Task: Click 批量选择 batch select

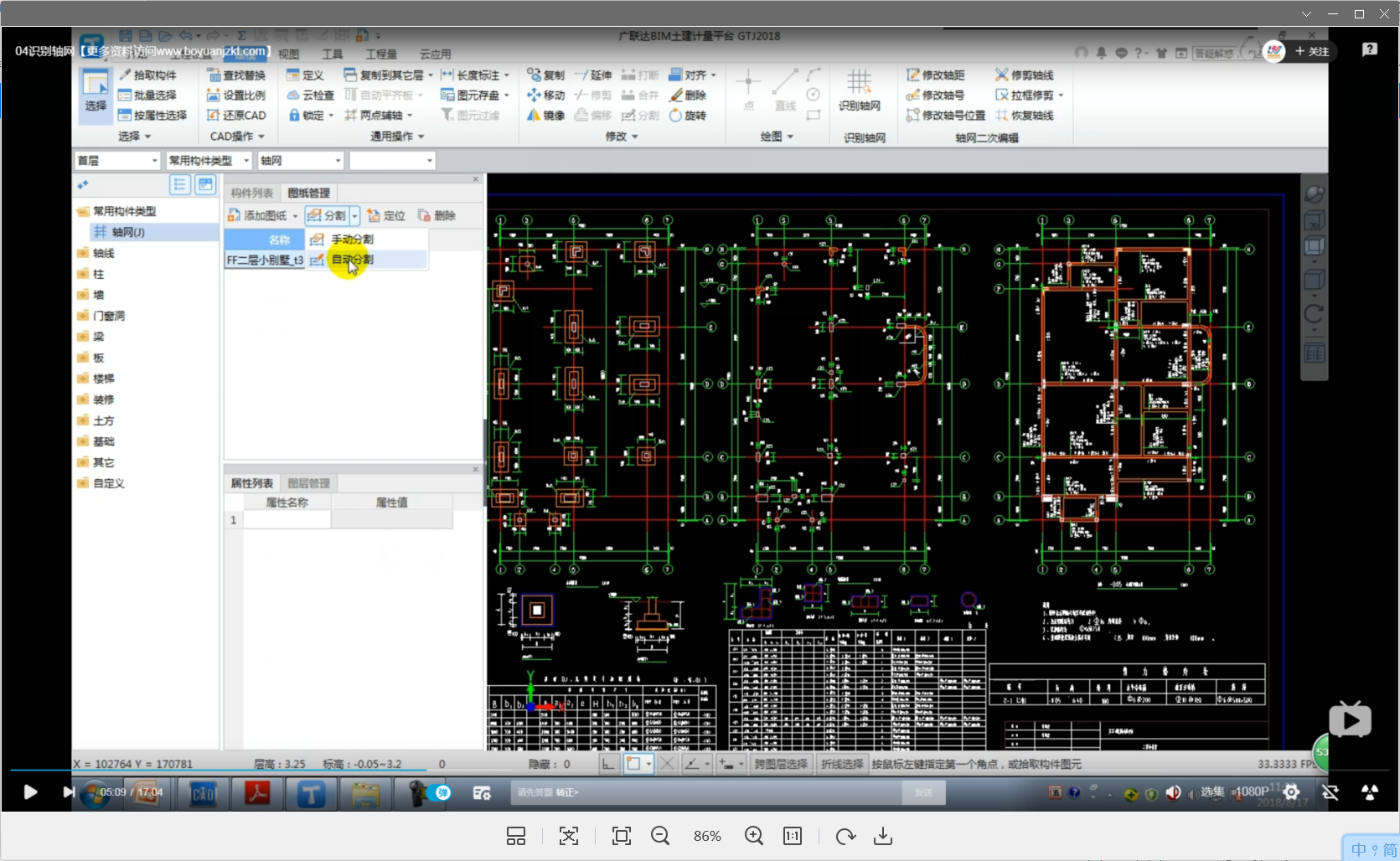Action: (147, 95)
